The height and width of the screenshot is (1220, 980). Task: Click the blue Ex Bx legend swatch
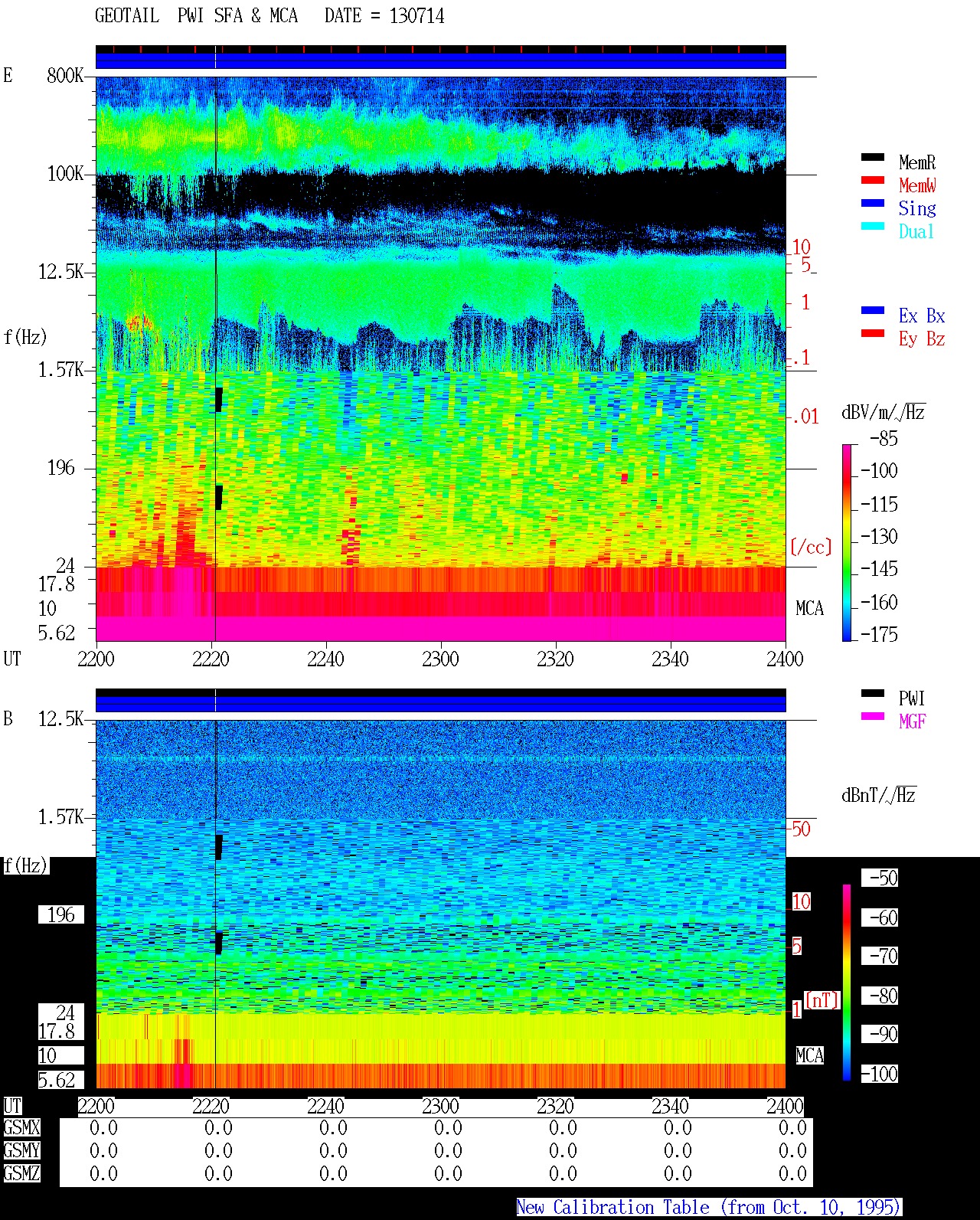pyautogui.click(x=872, y=311)
